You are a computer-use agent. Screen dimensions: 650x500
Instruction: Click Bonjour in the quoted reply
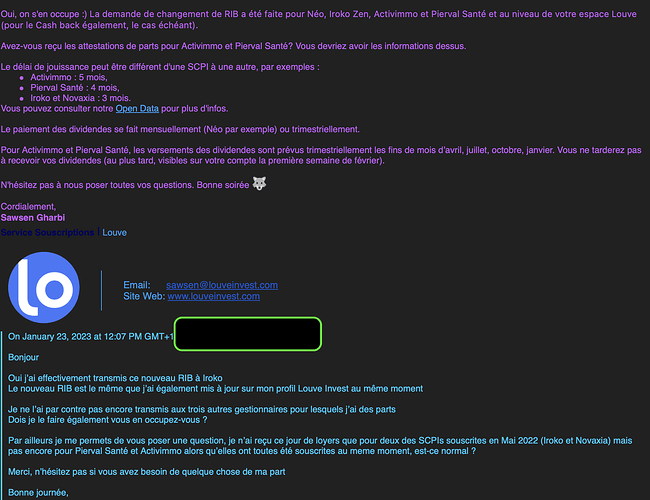pyautogui.click(x=24, y=357)
